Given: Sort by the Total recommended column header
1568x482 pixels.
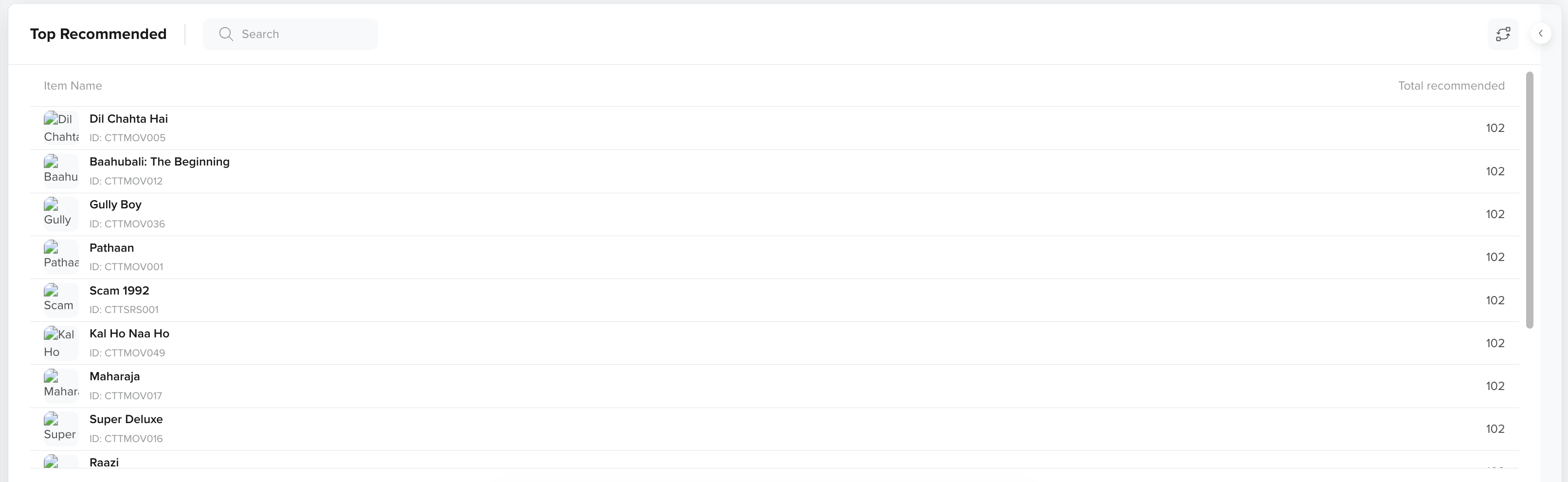Looking at the screenshot, I should (x=1451, y=86).
